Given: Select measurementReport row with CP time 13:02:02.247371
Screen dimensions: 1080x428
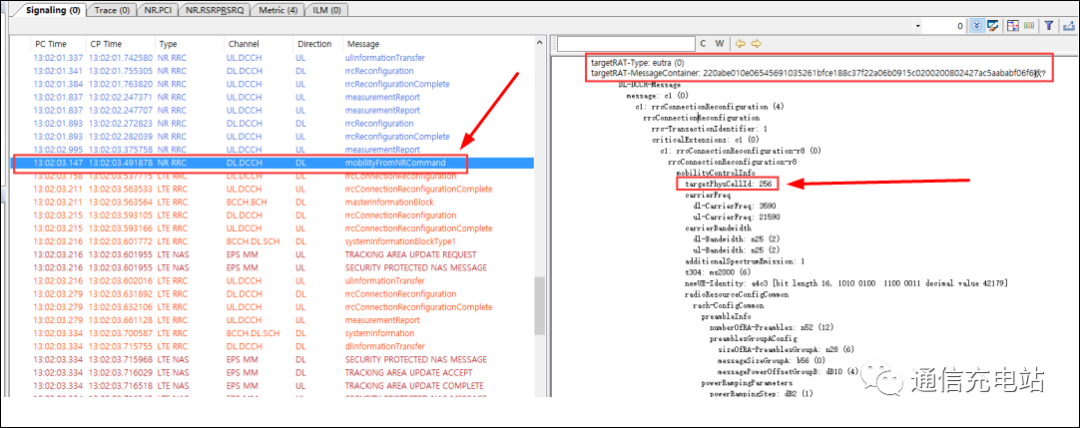Looking at the screenshot, I should [x=274, y=97].
